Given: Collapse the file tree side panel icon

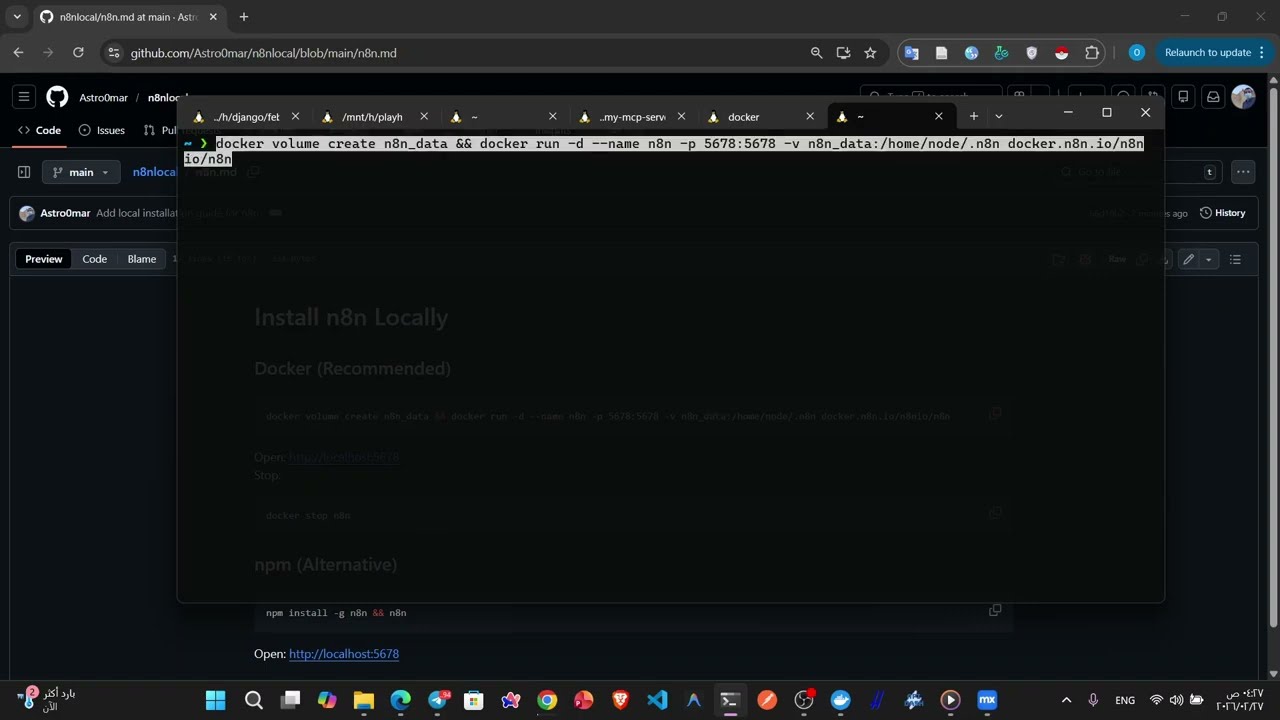Looking at the screenshot, I should [x=24, y=172].
